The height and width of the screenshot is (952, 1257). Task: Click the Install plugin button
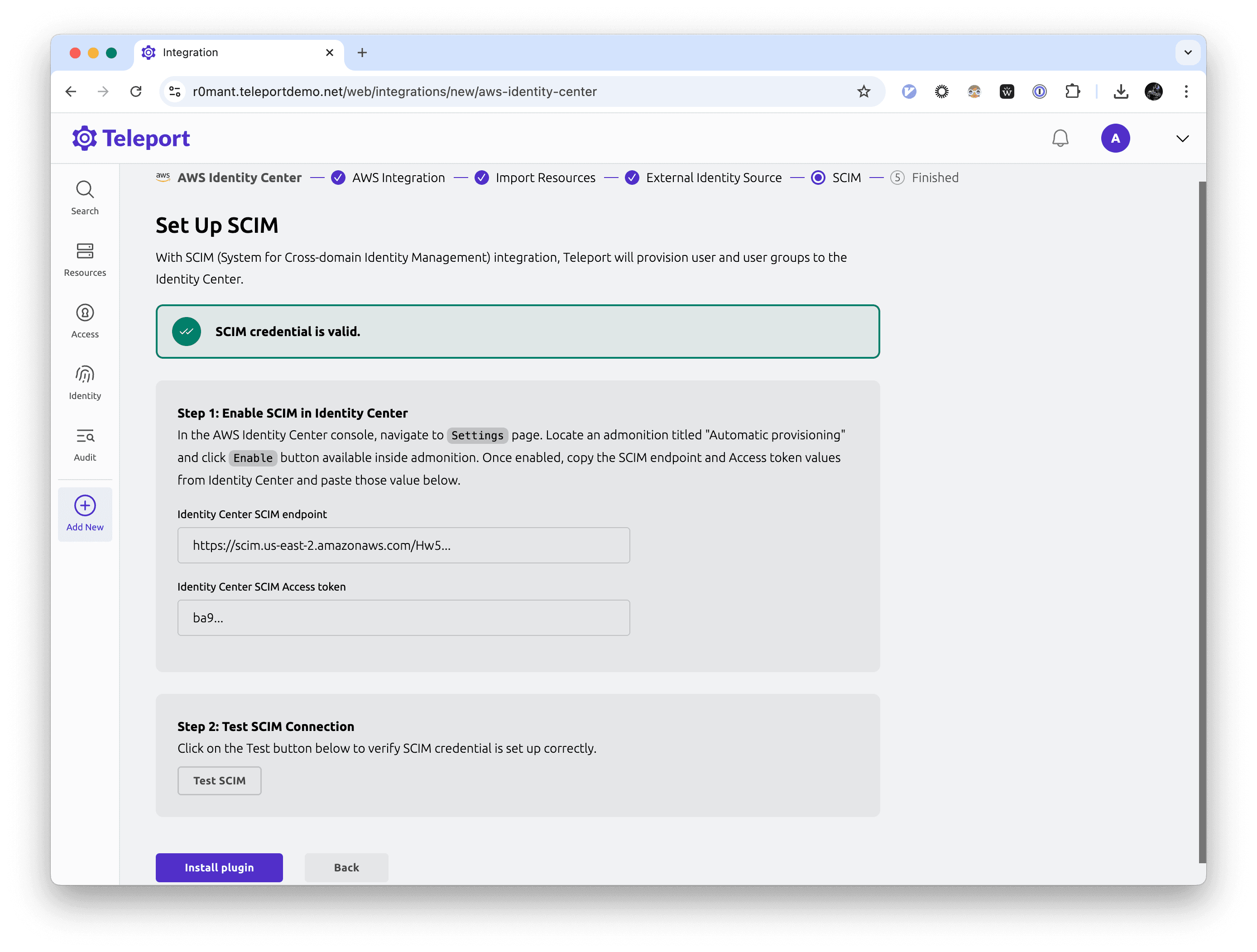220,867
